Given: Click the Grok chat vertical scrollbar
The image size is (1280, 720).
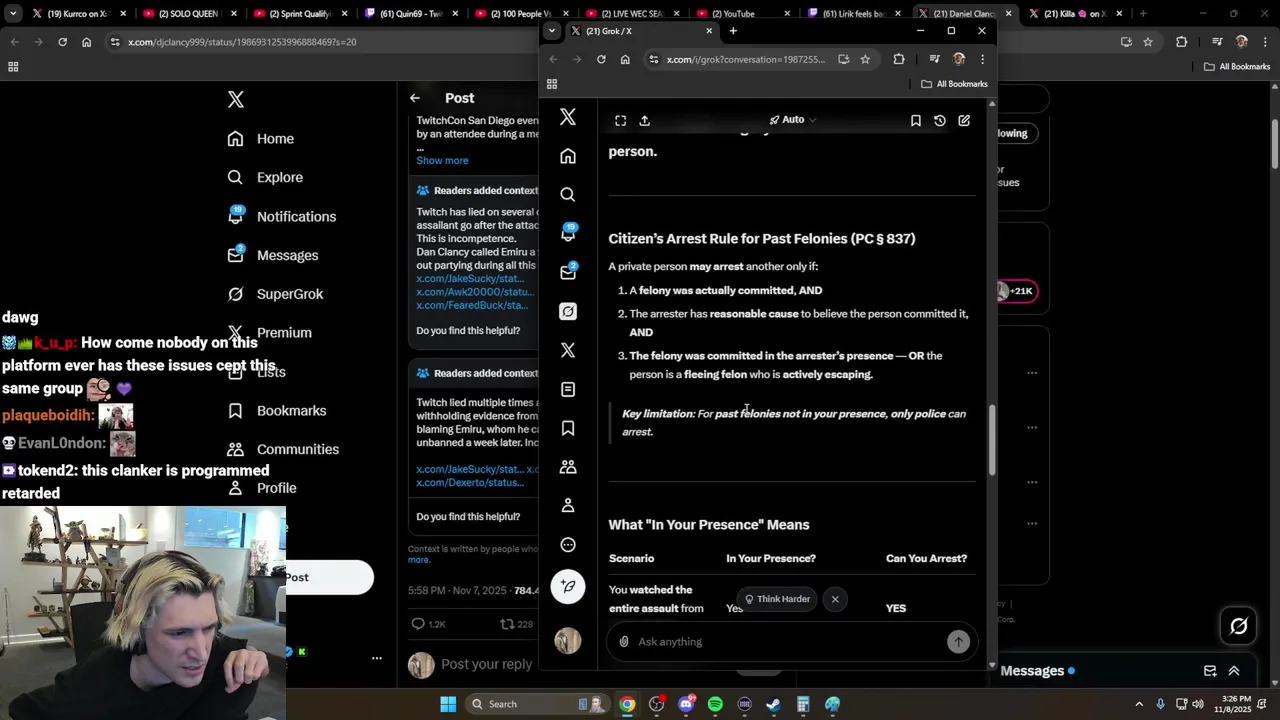Looking at the screenshot, I should (992, 440).
